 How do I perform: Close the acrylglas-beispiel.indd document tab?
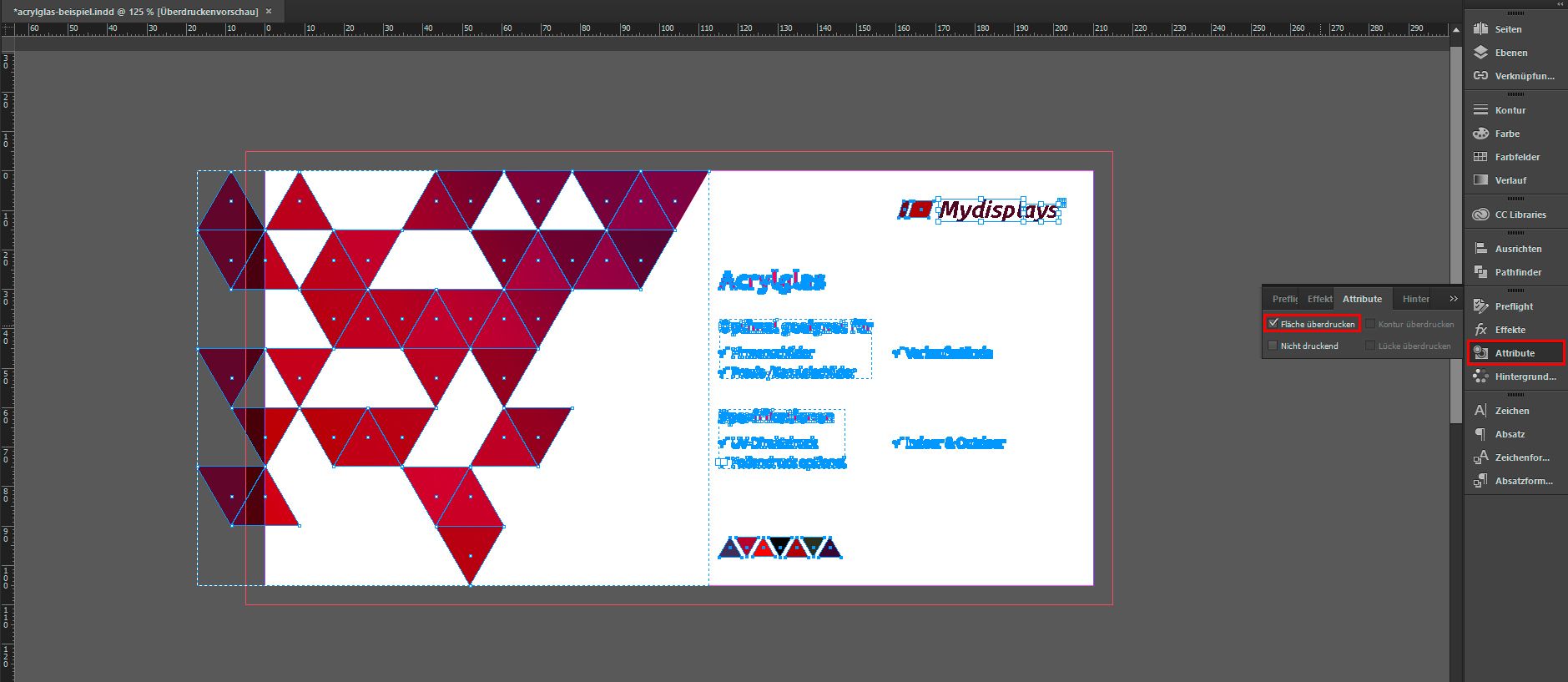269,12
